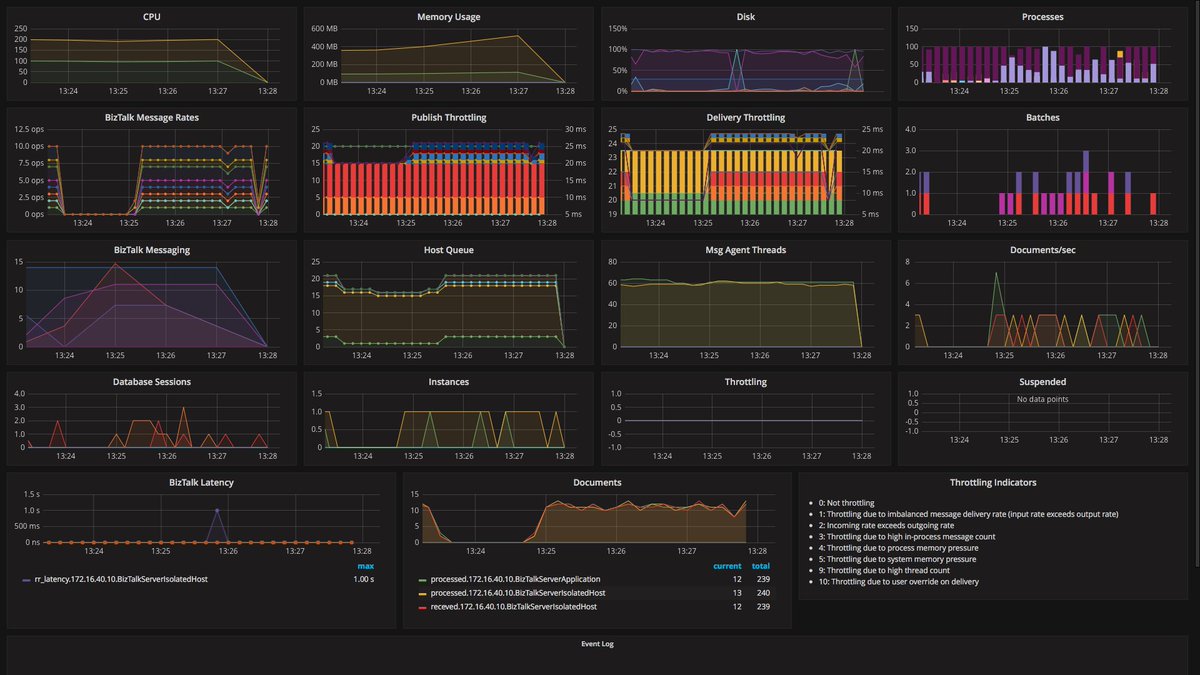Open the Disk panel title menu
The height and width of the screenshot is (675, 1200).
(x=746, y=17)
